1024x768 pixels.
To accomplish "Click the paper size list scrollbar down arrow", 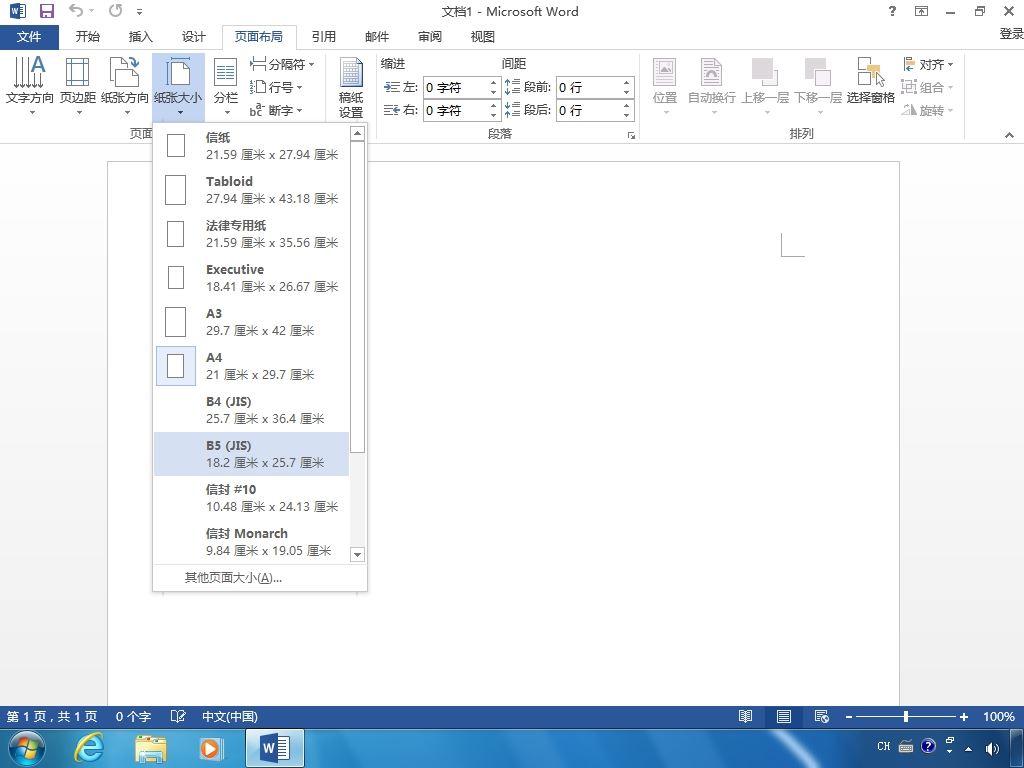I will [357, 554].
